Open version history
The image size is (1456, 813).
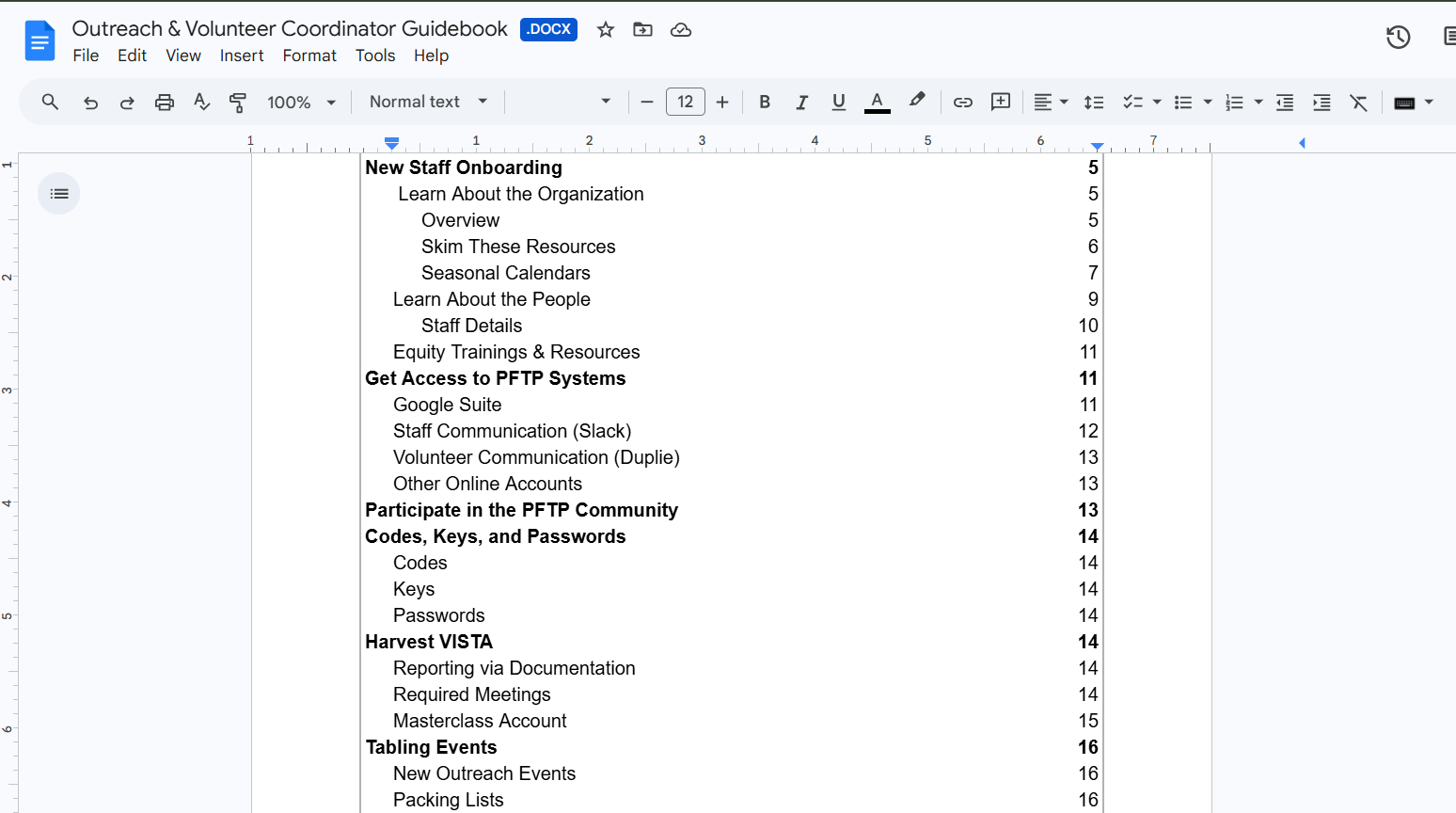(1398, 37)
